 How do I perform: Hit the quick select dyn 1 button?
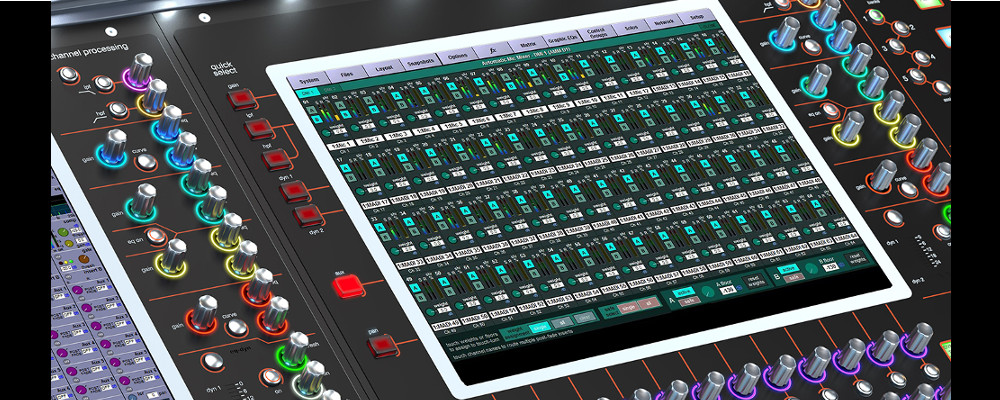pyautogui.click(x=294, y=190)
